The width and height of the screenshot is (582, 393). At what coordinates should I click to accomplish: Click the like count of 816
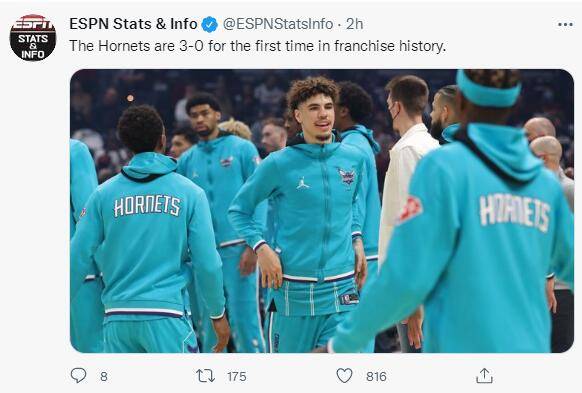376,376
